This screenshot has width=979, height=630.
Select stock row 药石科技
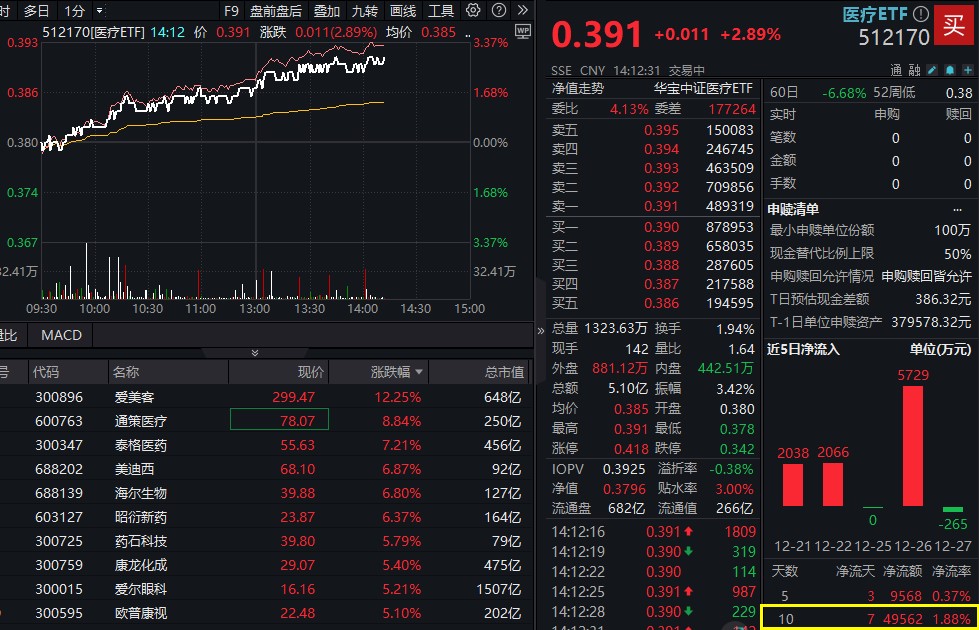(x=267, y=541)
